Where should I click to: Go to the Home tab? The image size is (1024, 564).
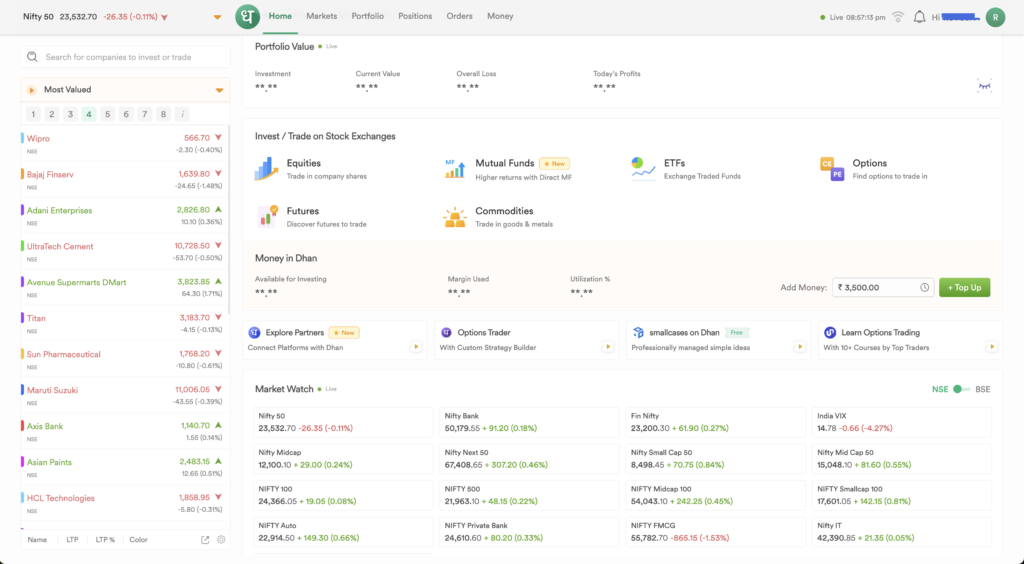click(280, 16)
